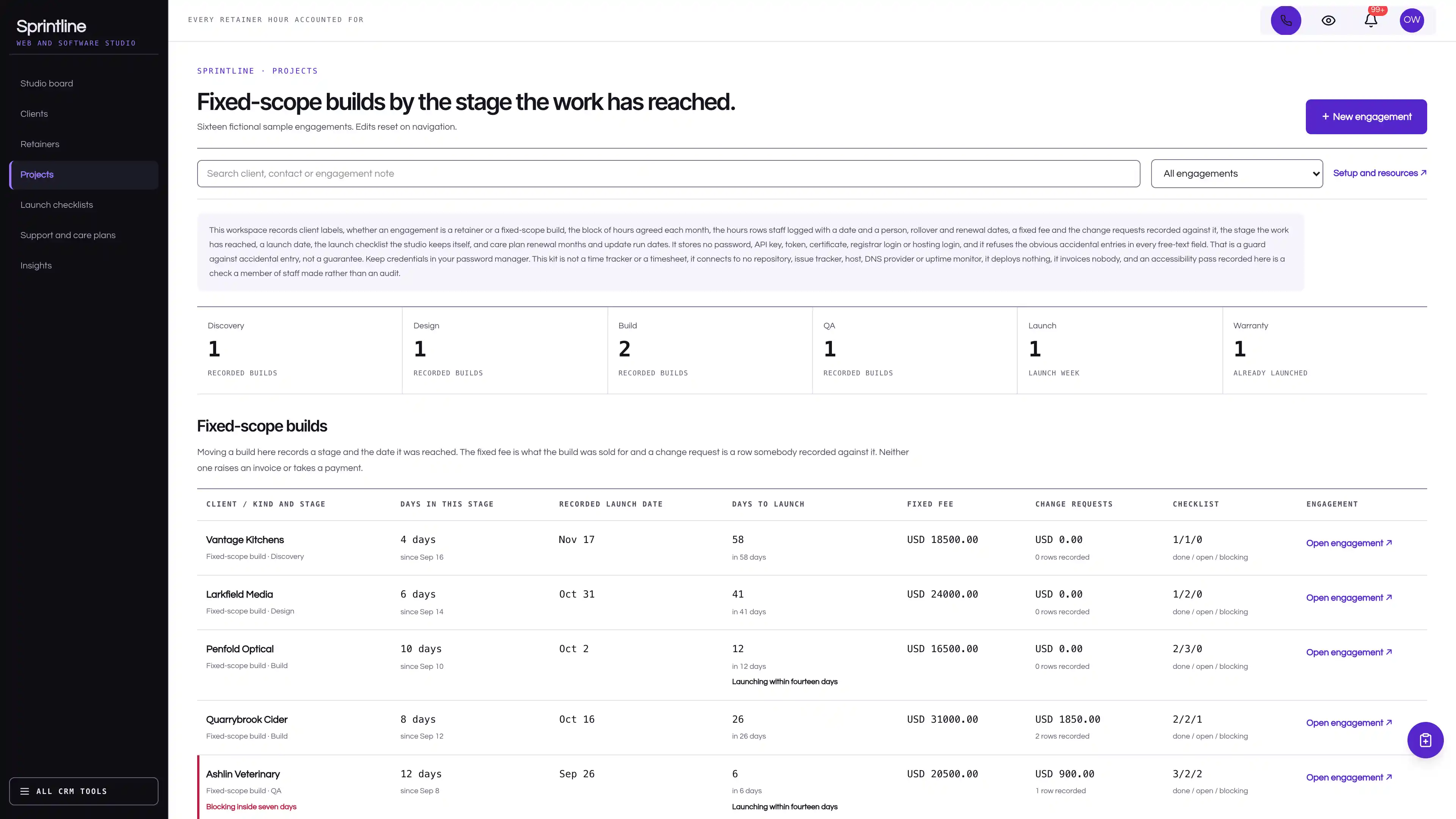
Task: Click the USD 31000.00 fixed fee
Action: [942, 720]
